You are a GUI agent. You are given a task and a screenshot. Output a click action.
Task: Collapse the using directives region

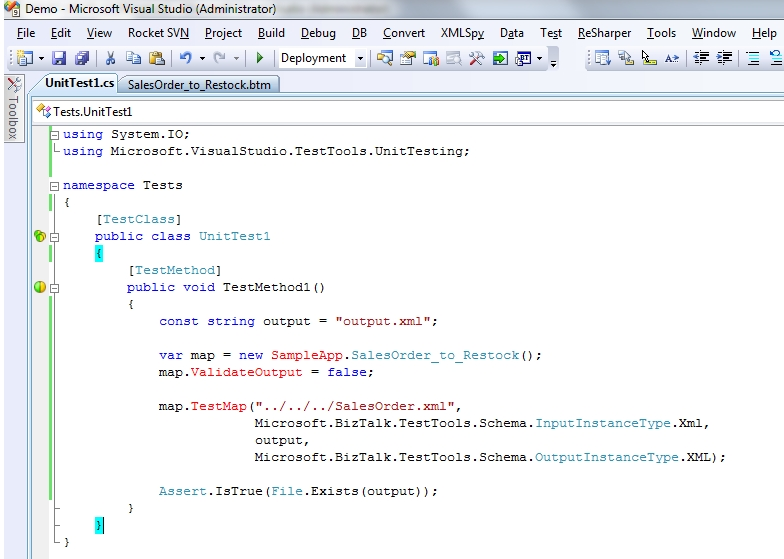pos(54,135)
